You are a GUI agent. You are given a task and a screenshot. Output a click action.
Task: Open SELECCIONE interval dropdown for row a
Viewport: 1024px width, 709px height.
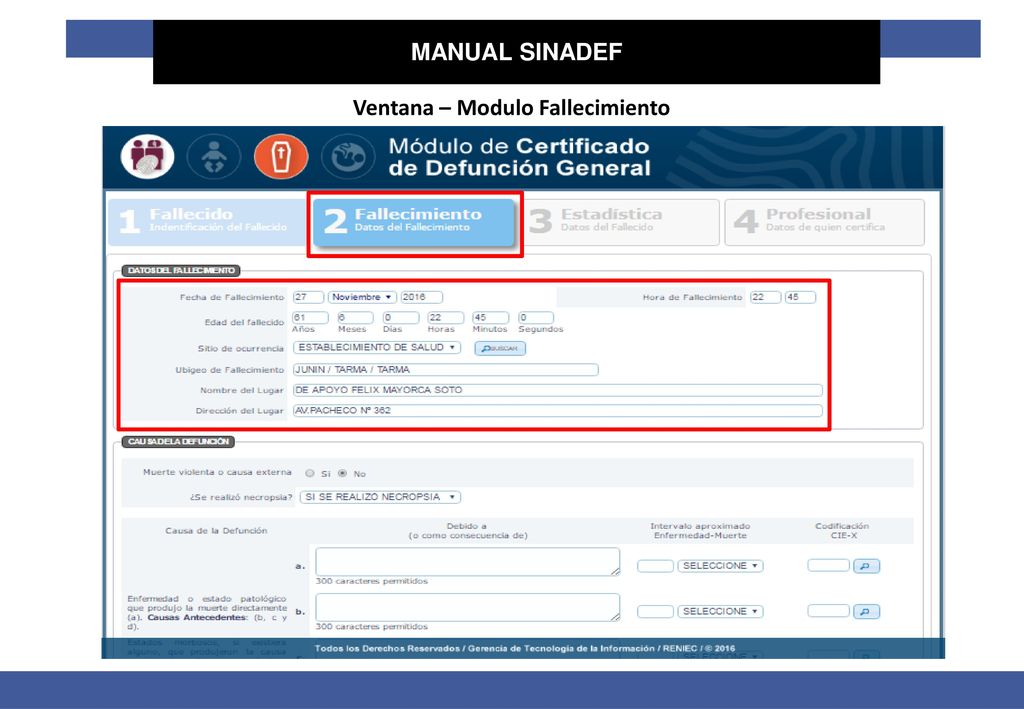(x=720, y=565)
